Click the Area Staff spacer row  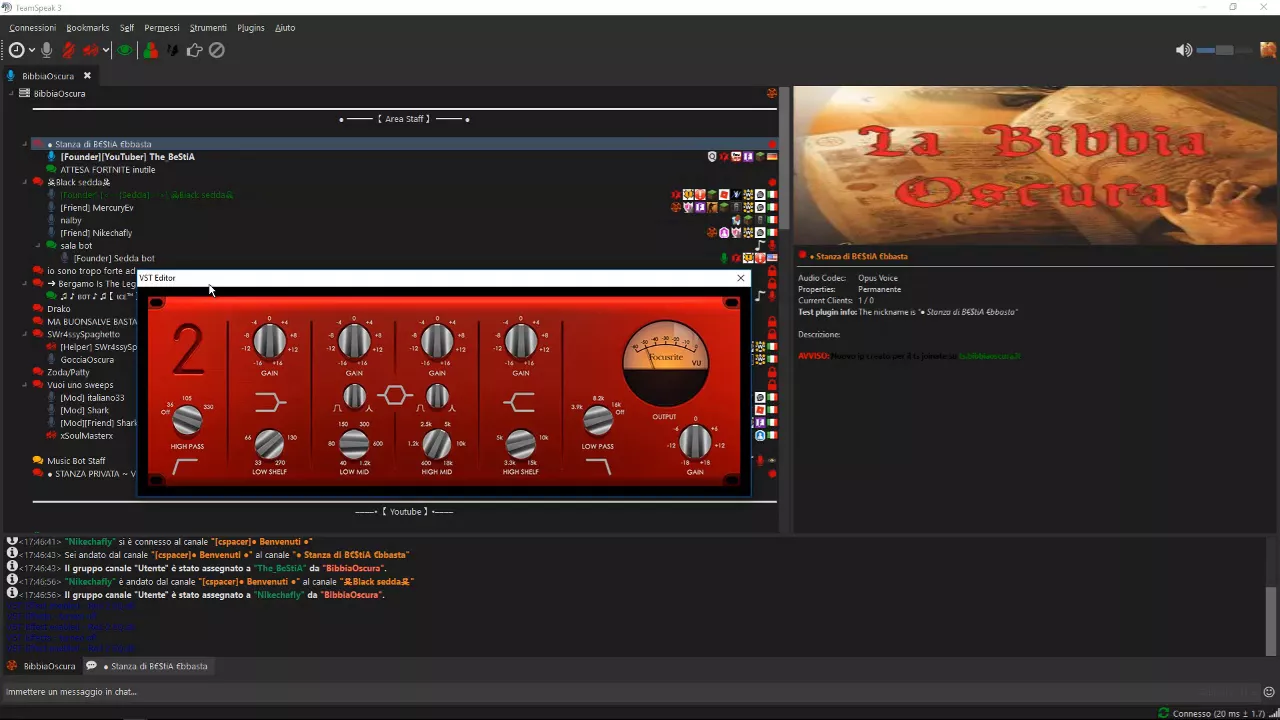tap(405, 119)
